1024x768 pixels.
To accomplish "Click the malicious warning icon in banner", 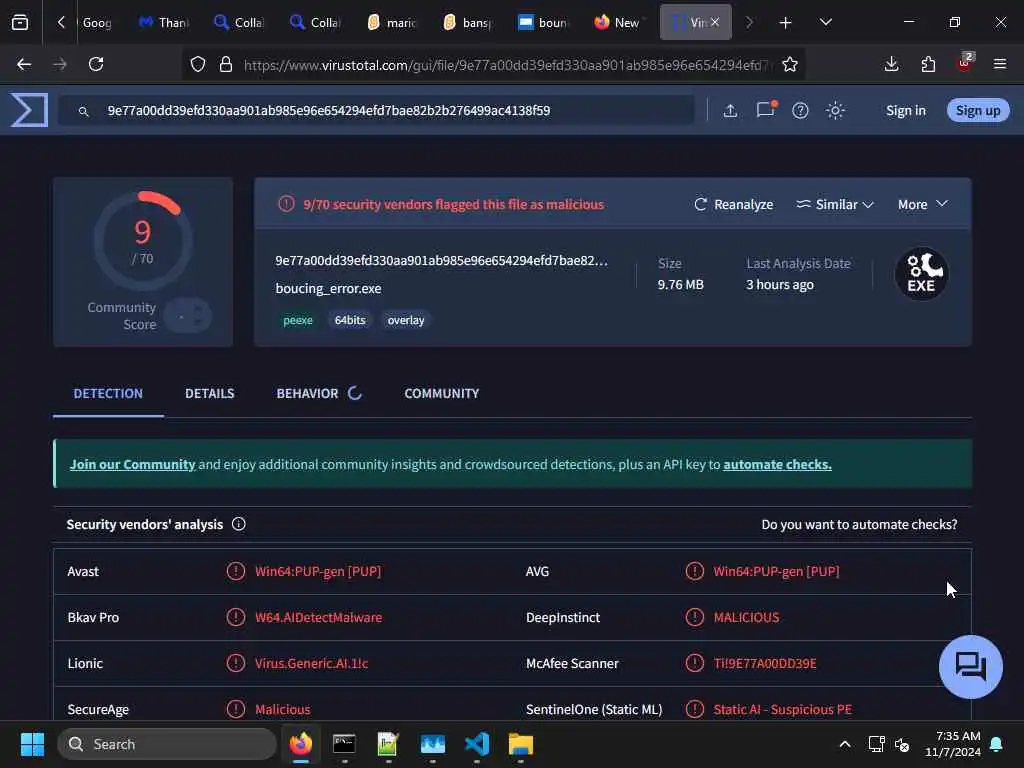I will pyautogui.click(x=286, y=204).
